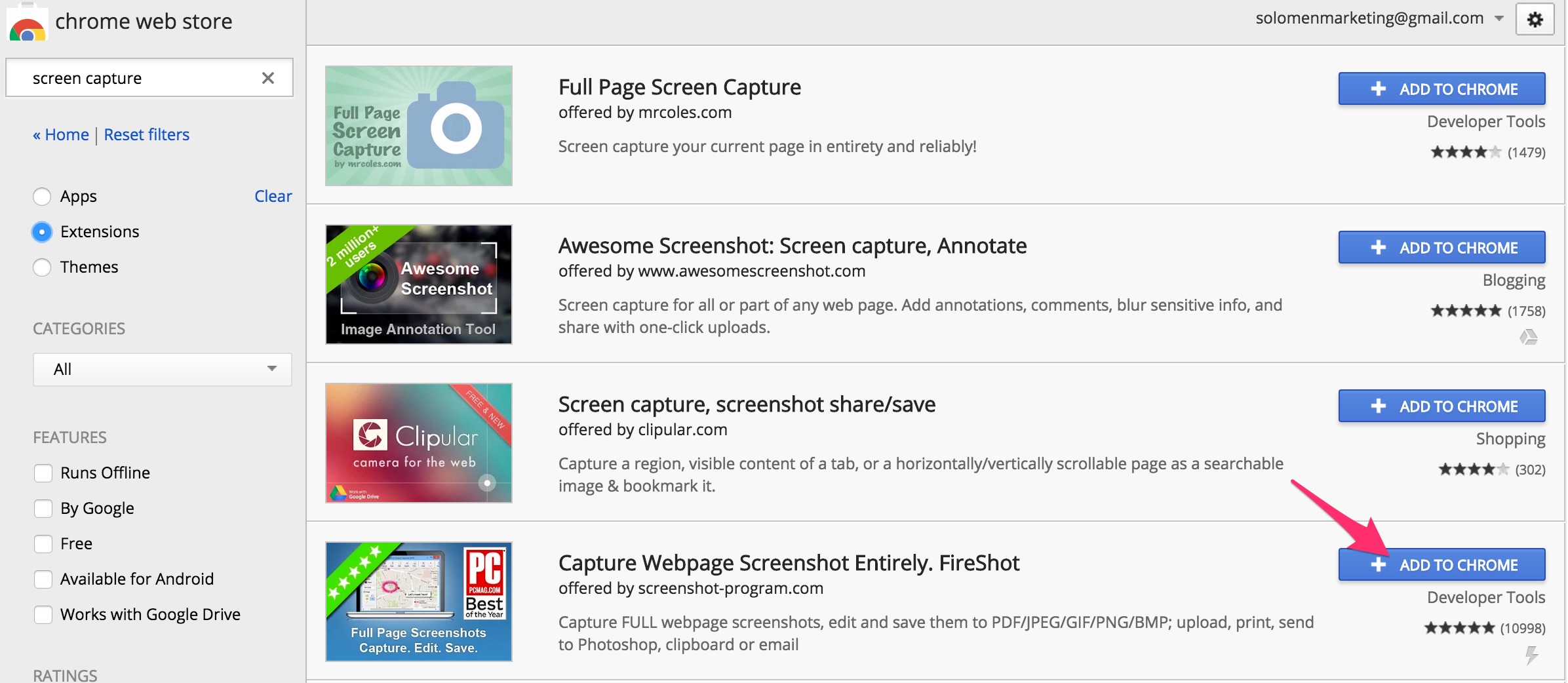Click the lightning bolt icon under FireShot rating
The height and width of the screenshot is (683, 1568).
coord(1531,655)
